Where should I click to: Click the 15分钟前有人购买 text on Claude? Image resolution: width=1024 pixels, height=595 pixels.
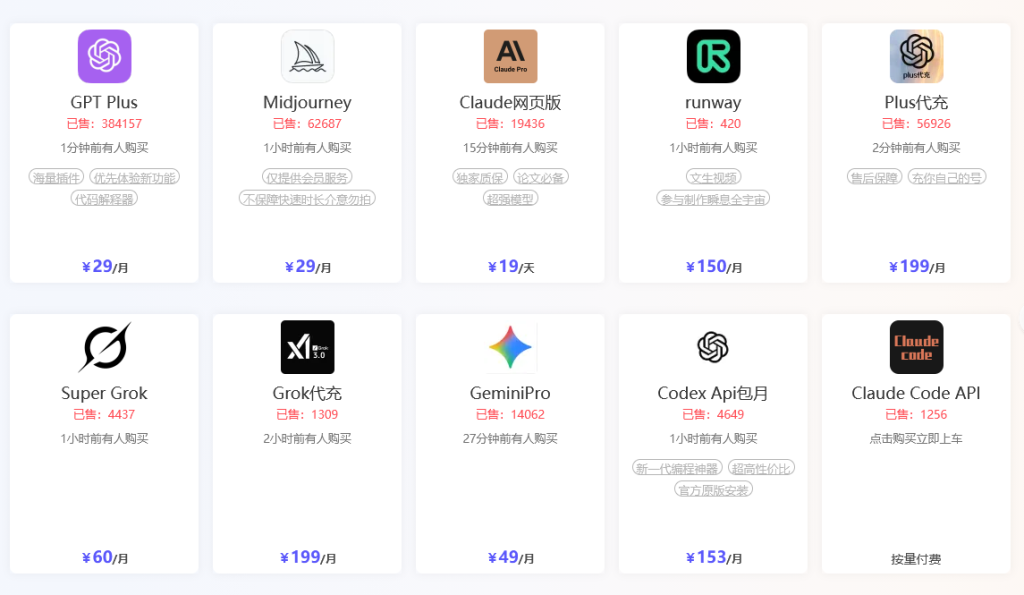pyautogui.click(x=511, y=148)
